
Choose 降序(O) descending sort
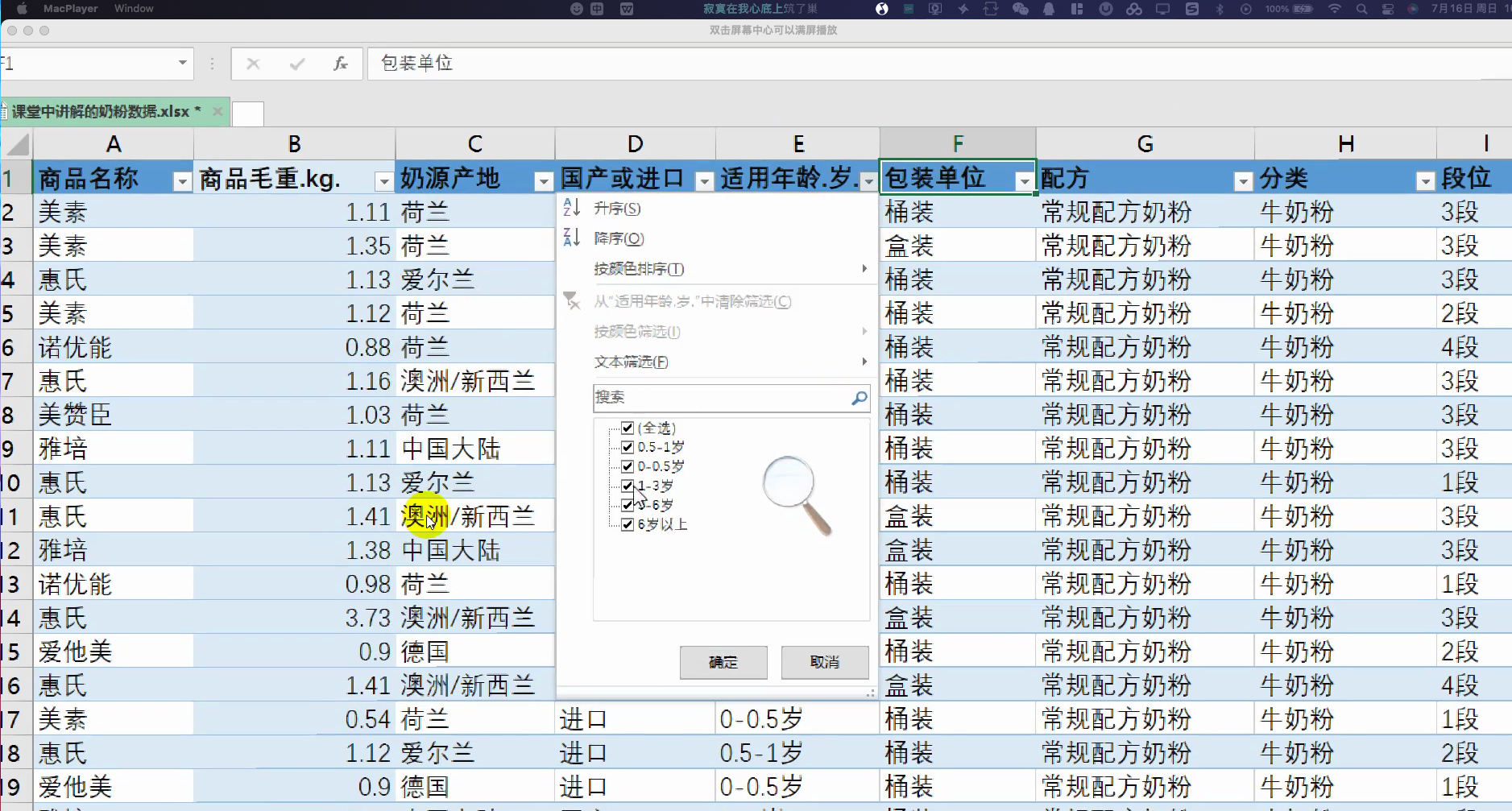coord(716,238)
